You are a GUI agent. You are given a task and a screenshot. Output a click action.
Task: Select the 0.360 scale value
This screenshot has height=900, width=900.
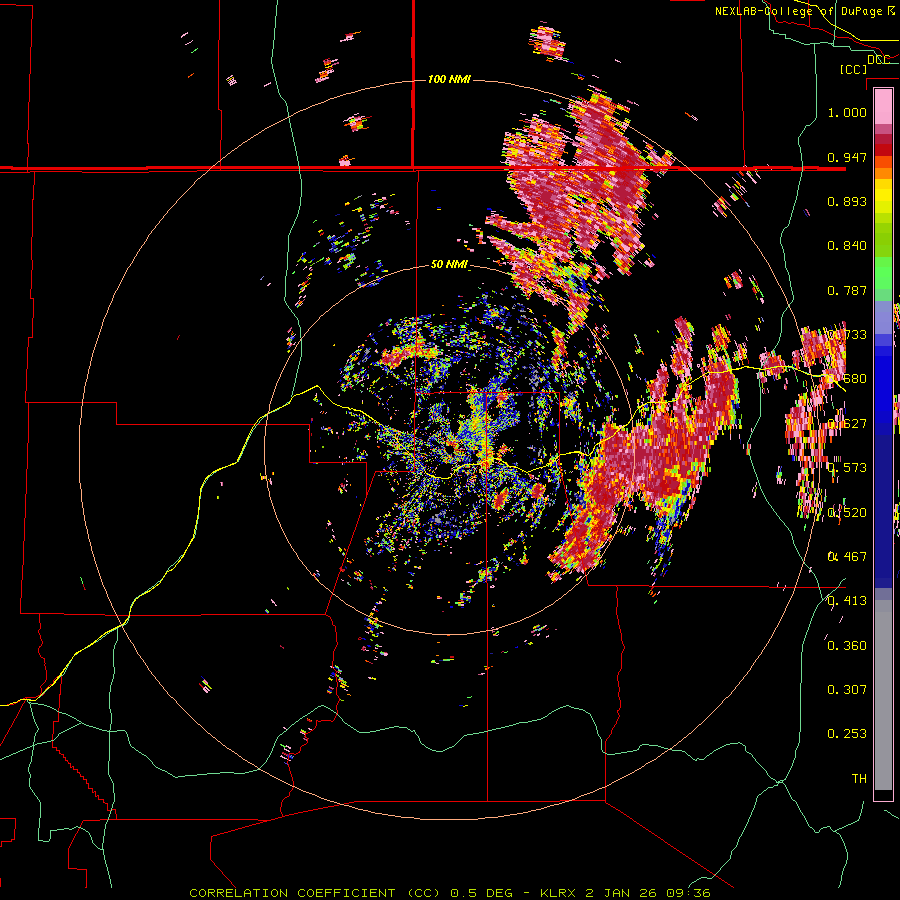coord(847,646)
